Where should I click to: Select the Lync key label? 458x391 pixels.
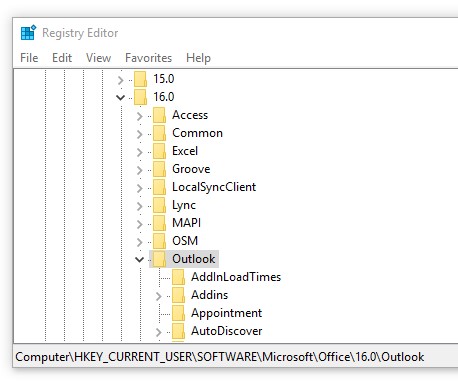tap(184, 205)
